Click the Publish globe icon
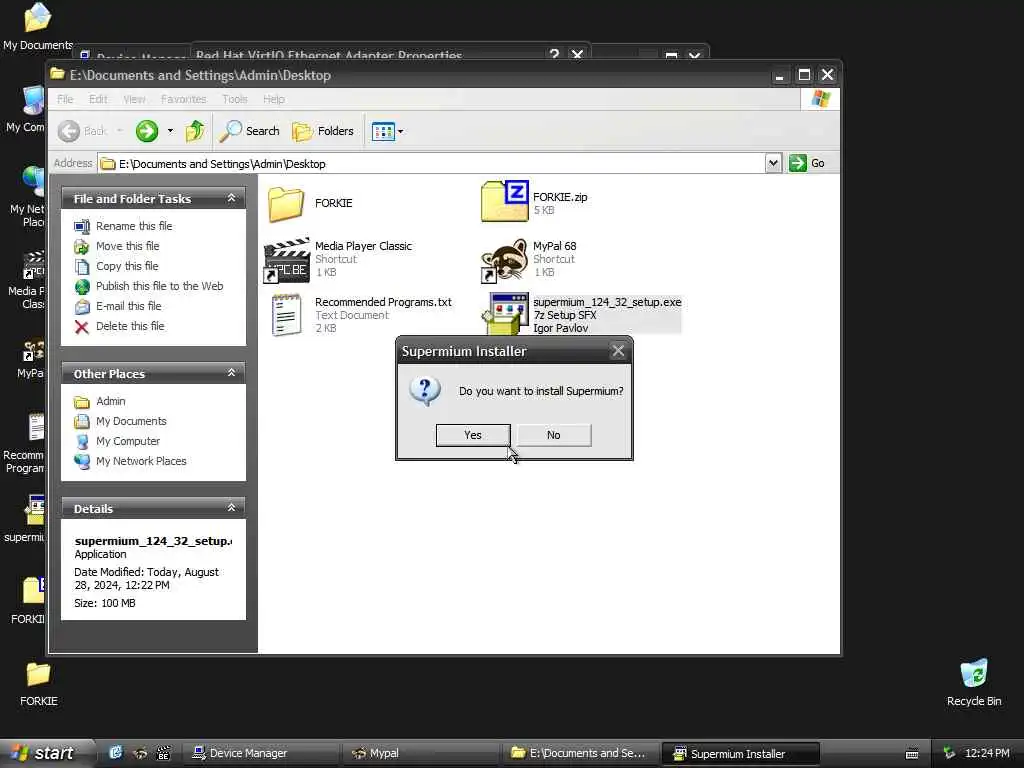Viewport: 1024px width, 768px height. click(82, 287)
